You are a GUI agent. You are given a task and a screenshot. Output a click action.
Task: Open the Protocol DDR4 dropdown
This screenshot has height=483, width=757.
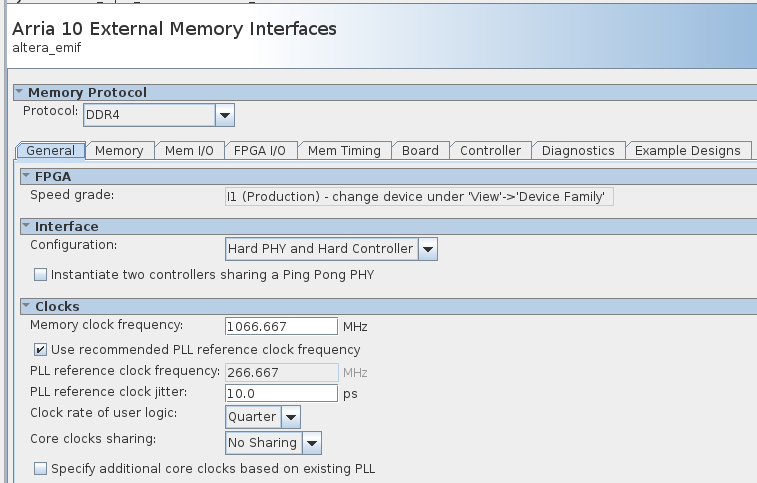(x=225, y=115)
